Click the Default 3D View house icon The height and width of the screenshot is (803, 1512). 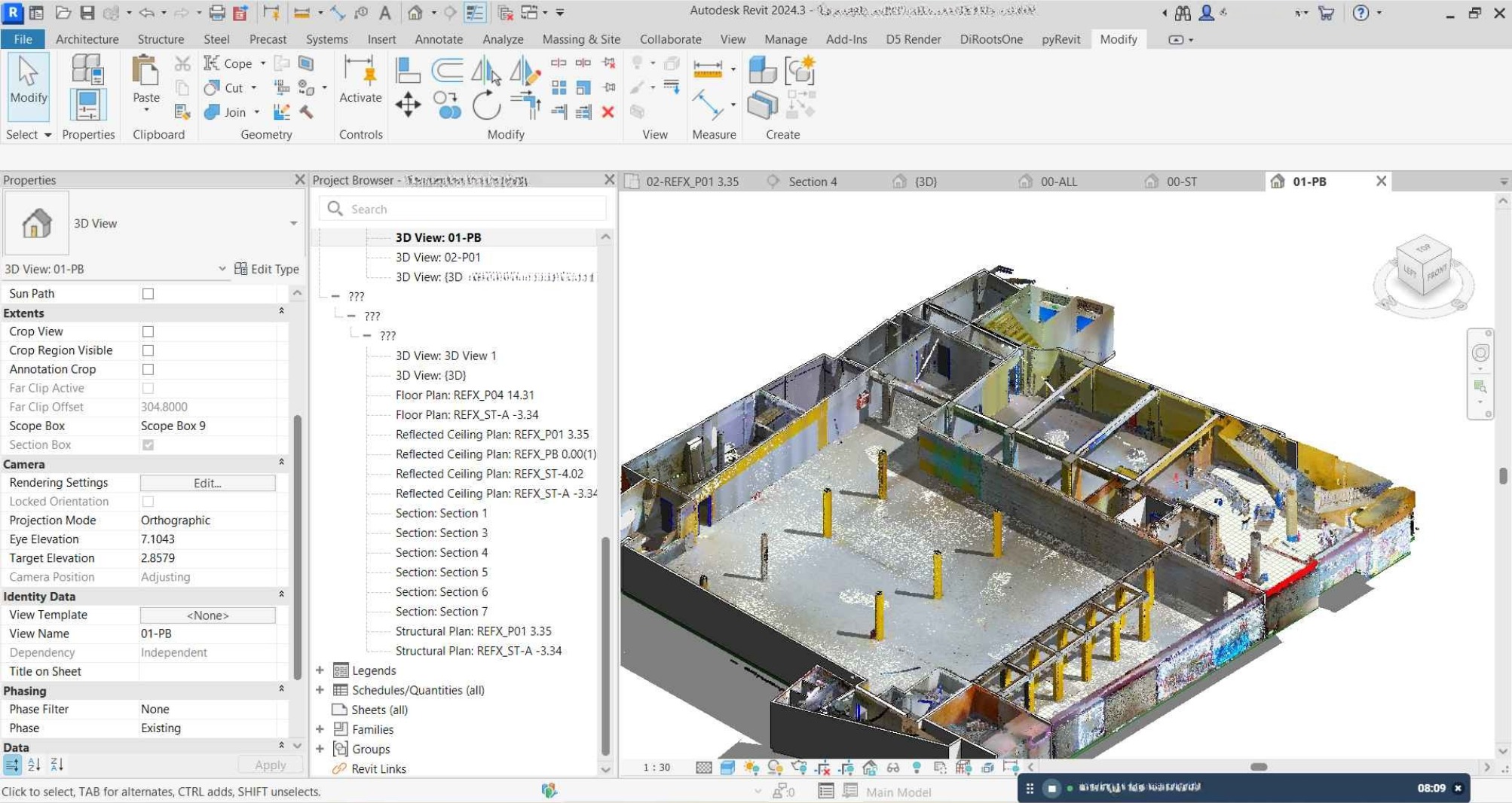pos(415,13)
